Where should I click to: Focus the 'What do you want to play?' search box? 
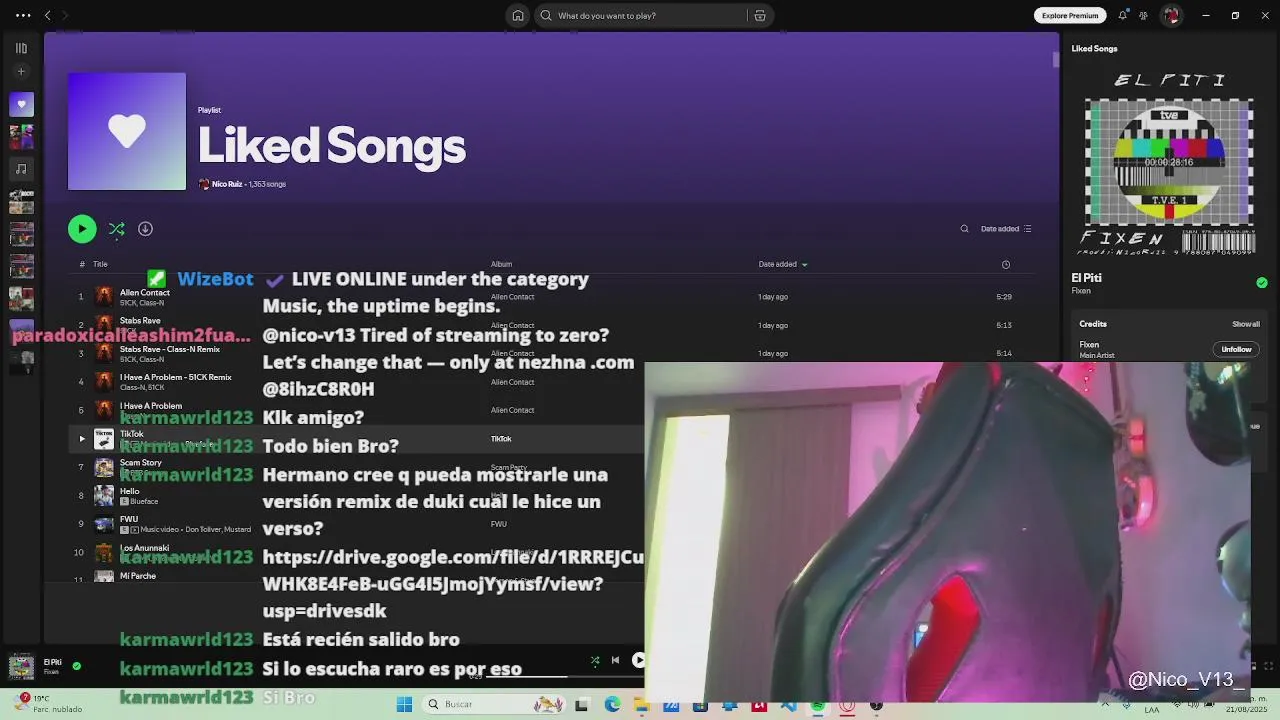point(641,15)
